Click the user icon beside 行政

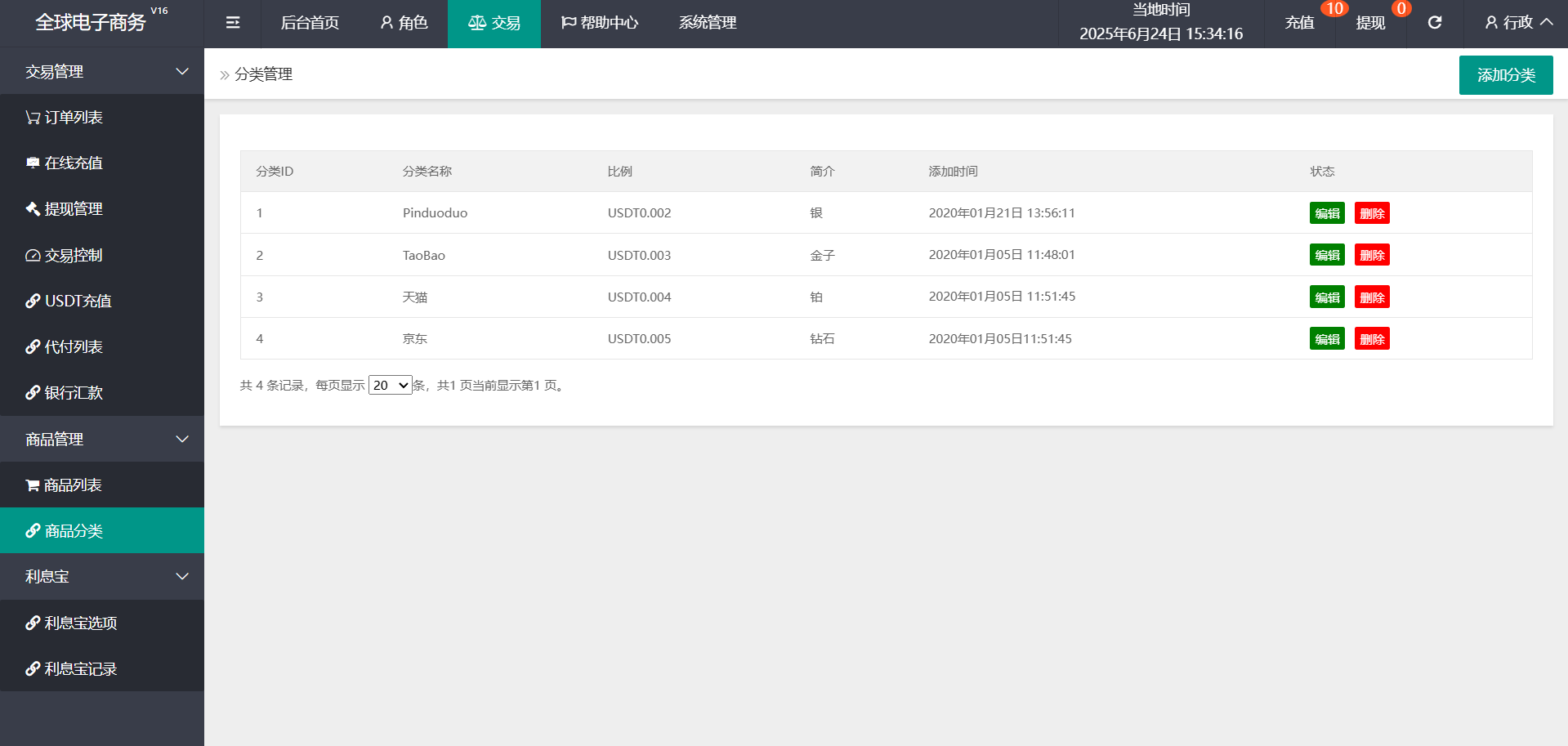[1491, 22]
